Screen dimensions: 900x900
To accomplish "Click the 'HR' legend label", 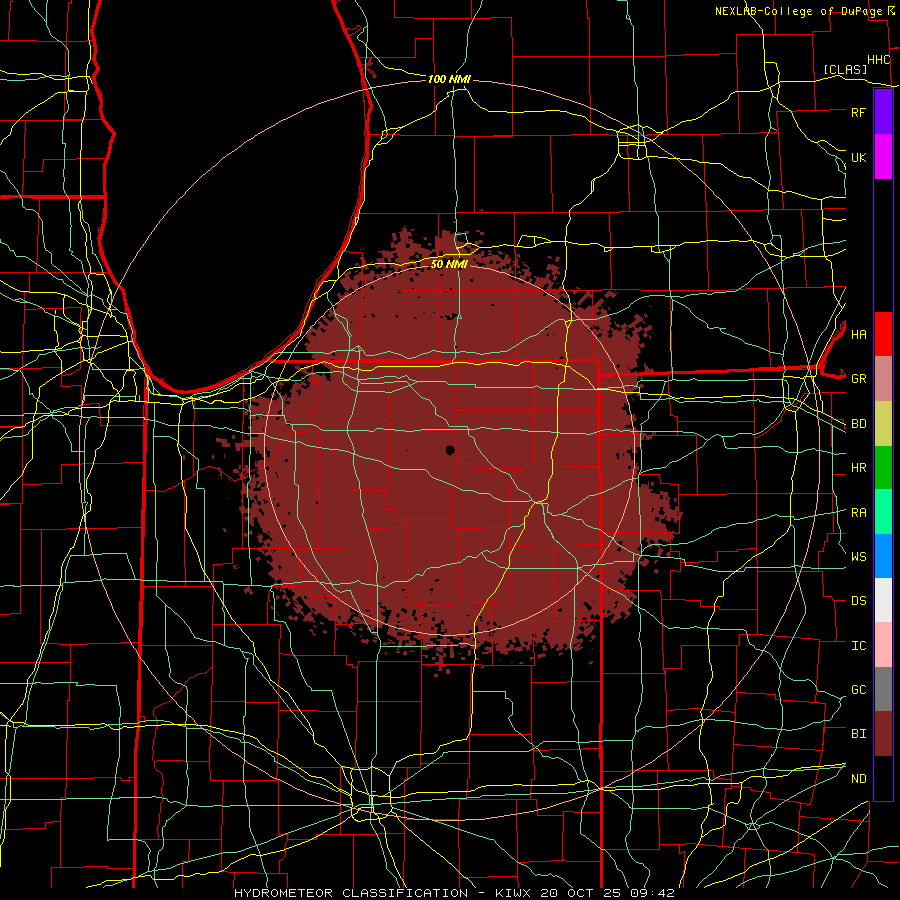I will click(859, 468).
